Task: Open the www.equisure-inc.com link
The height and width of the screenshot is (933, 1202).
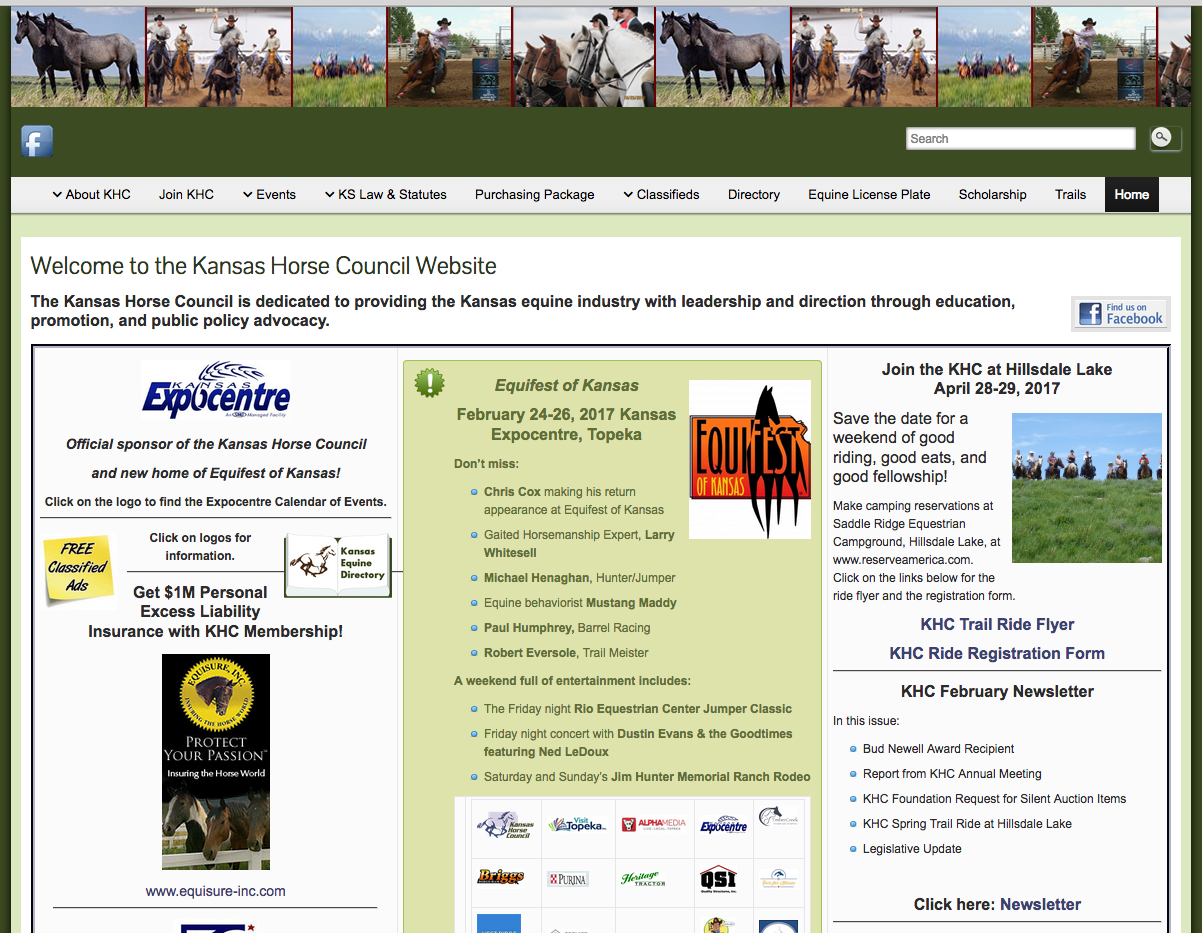Action: (x=216, y=891)
